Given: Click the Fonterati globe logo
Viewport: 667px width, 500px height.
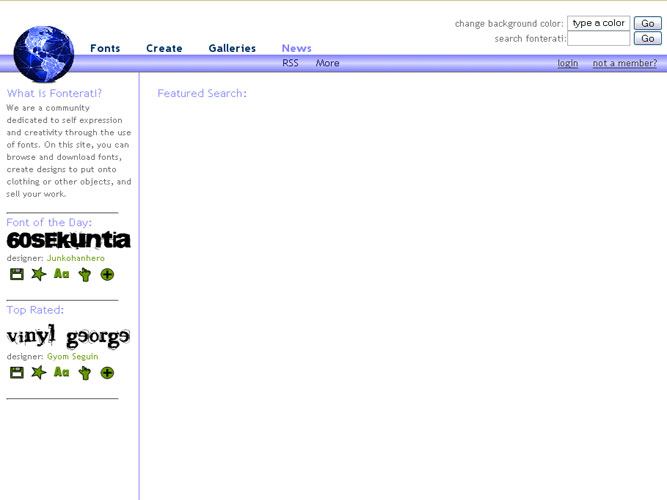Looking at the screenshot, I should pos(44,53).
